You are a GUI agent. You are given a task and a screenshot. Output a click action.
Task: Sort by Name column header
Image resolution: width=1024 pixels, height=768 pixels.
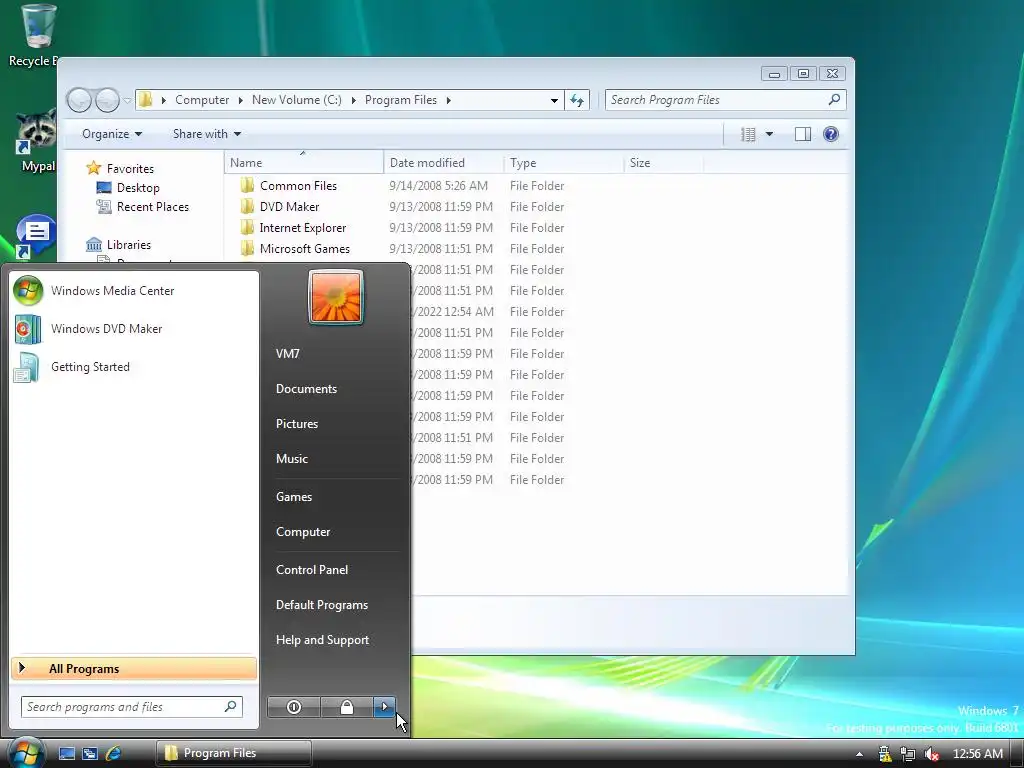(304, 163)
